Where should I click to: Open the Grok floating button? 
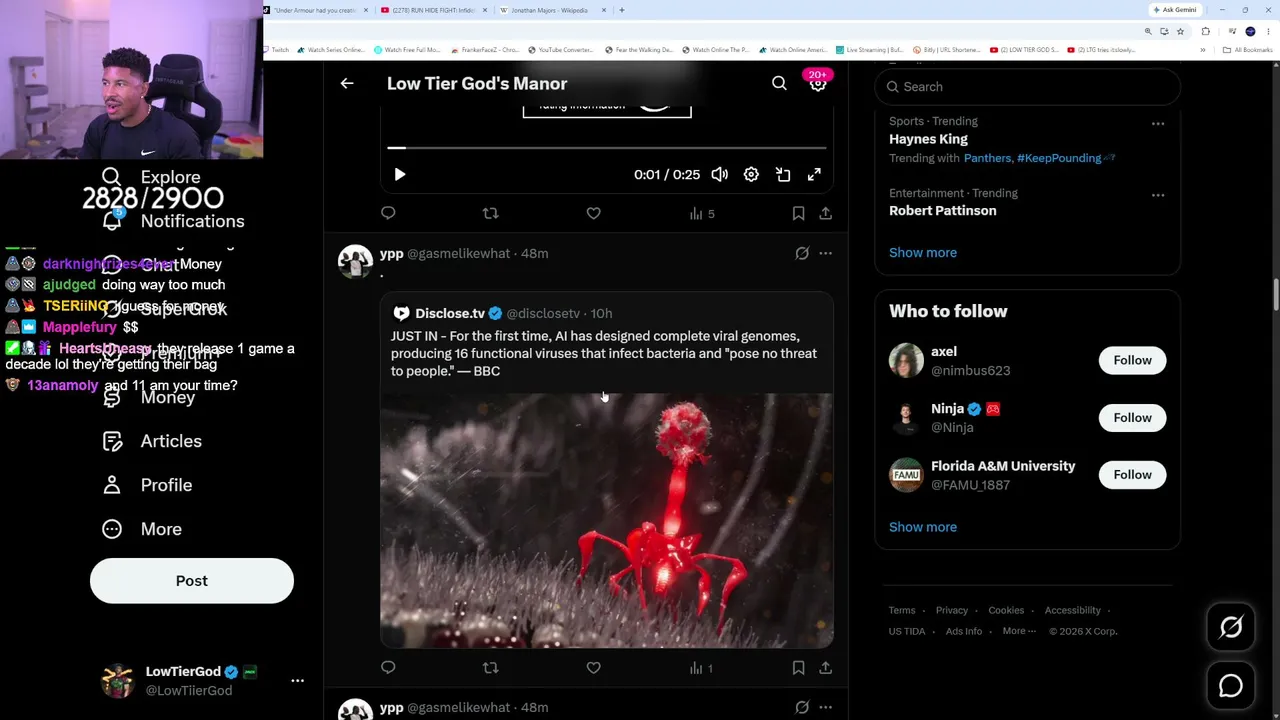(x=1231, y=627)
